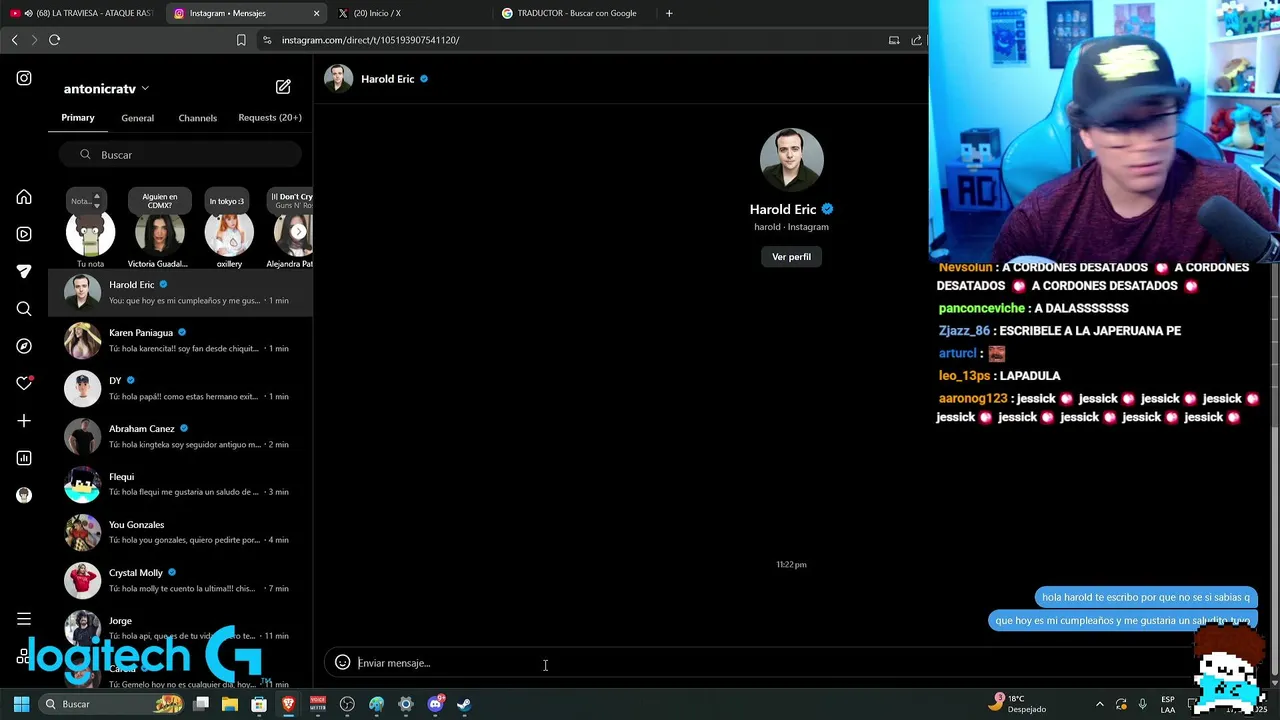Screen dimensions: 1280x720
Task: Open the More hamburger menu in sidebar
Action: coord(24,619)
